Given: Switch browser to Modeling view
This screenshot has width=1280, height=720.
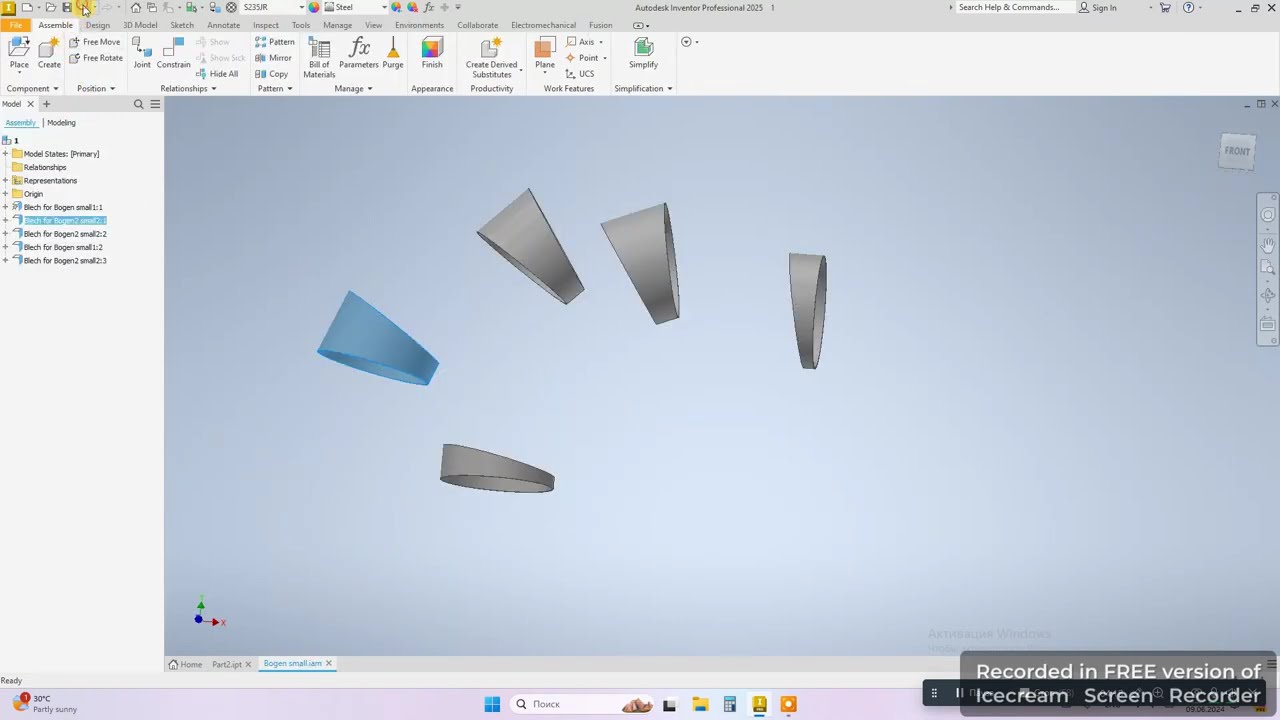Looking at the screenshot, I should coord(61,123).
